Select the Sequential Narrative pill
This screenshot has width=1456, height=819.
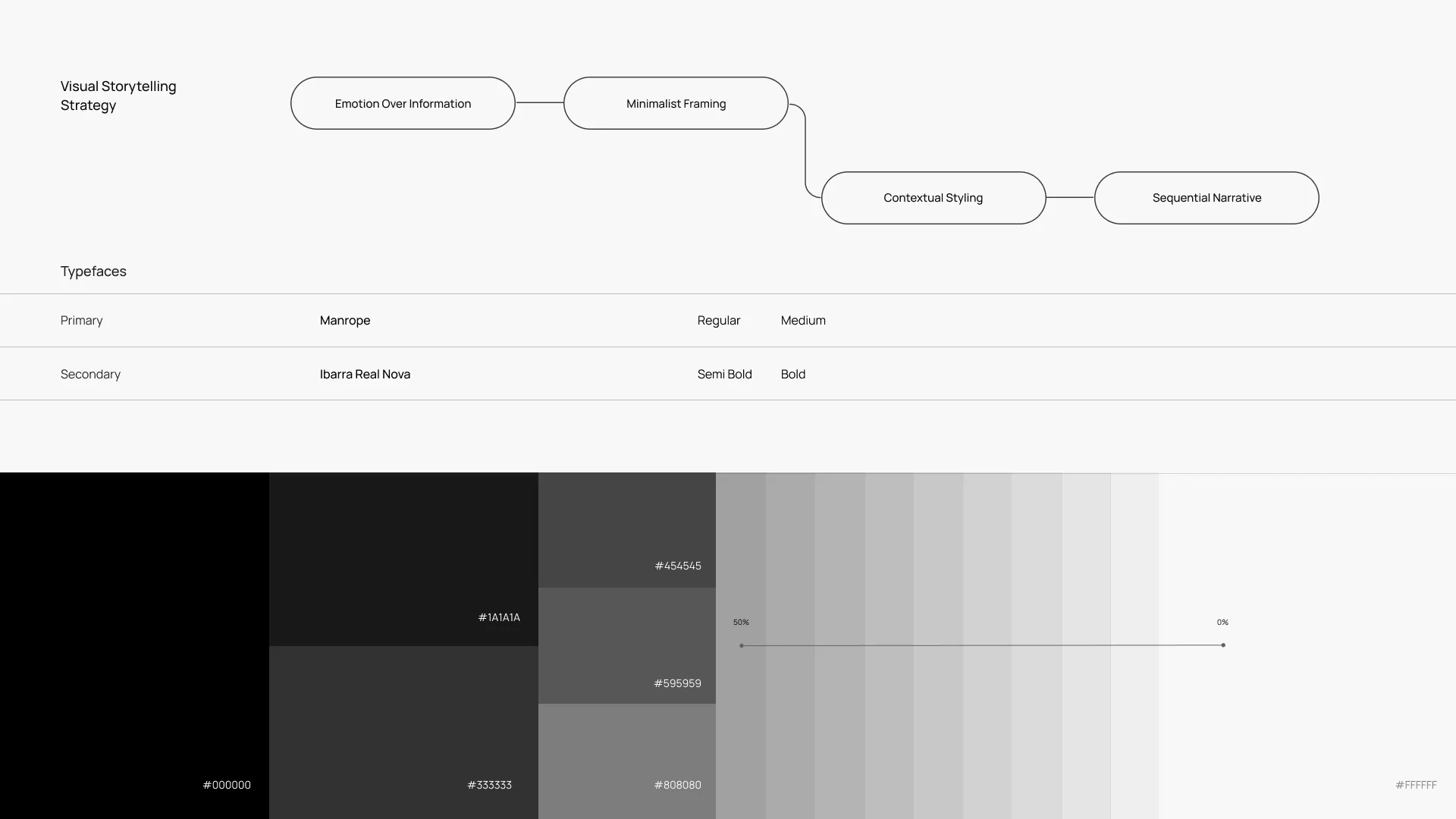point(1207,198)
